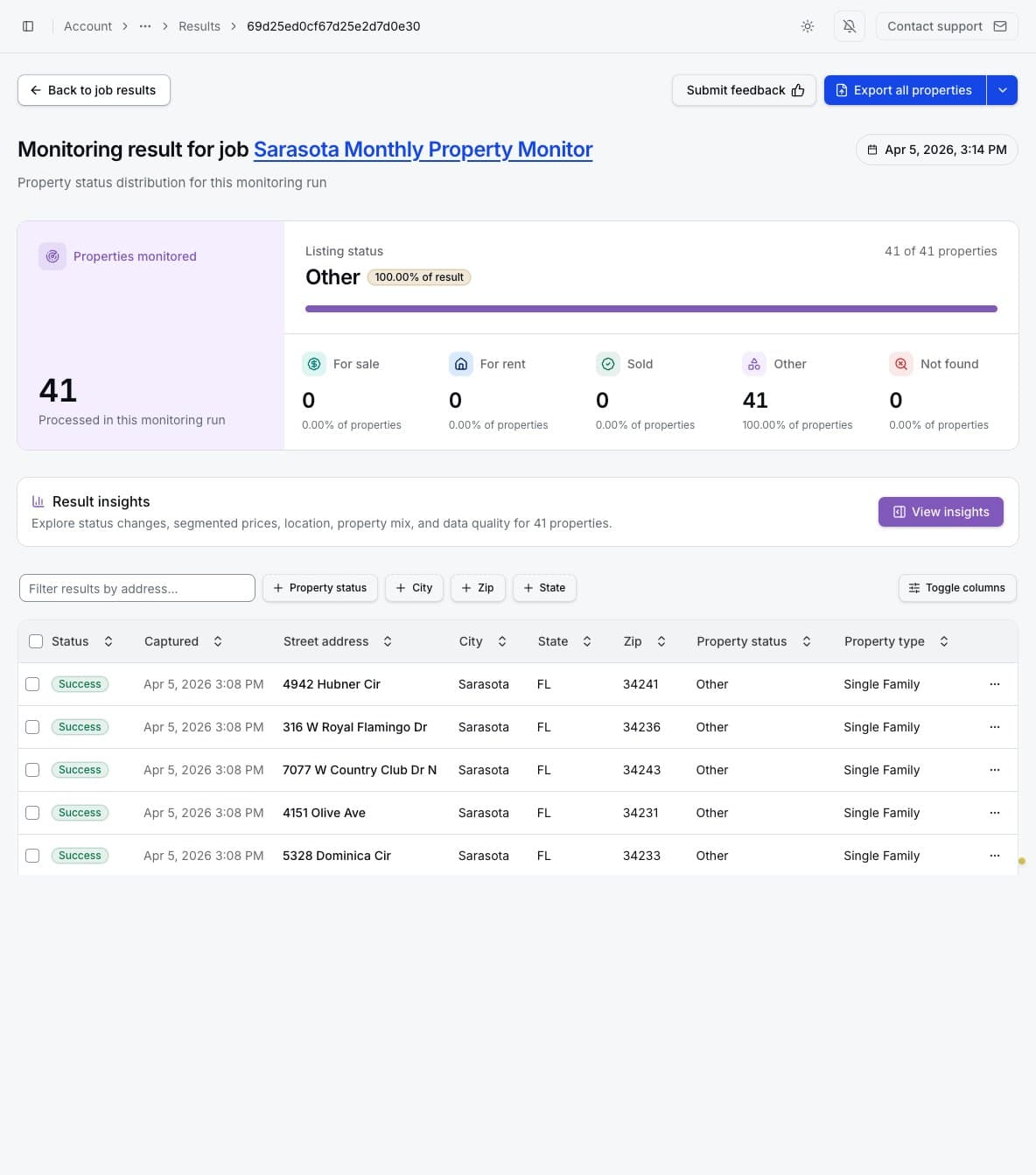Add a Property status filter

[x=320, y=588]
